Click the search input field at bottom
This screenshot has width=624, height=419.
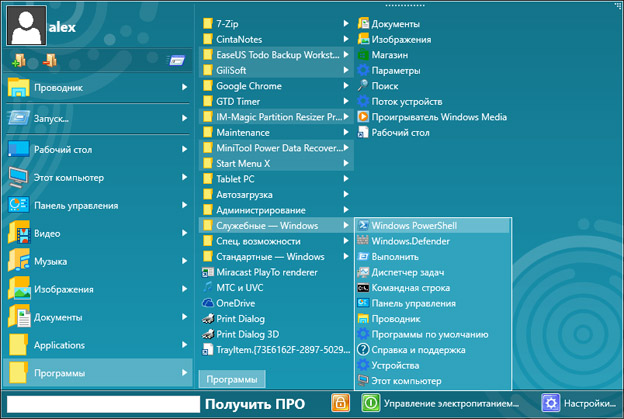[103, 404]
